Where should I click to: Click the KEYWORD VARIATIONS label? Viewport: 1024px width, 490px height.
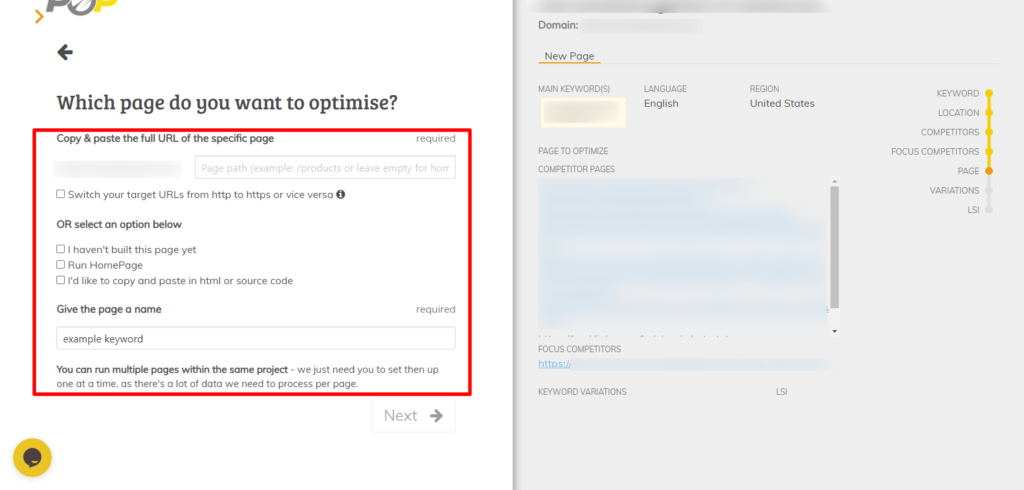coord(582,392)
